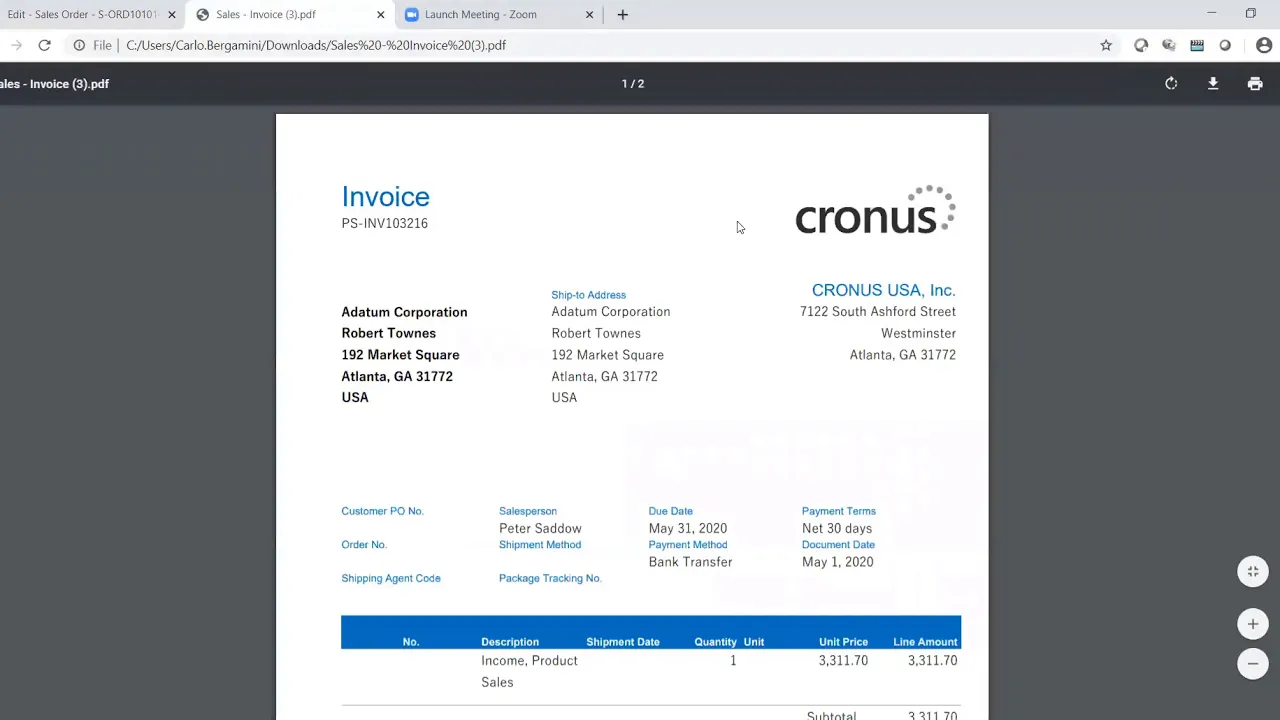
Task: Open the Chrome profile avatar menu
Action: click(x=1264, y=45)
